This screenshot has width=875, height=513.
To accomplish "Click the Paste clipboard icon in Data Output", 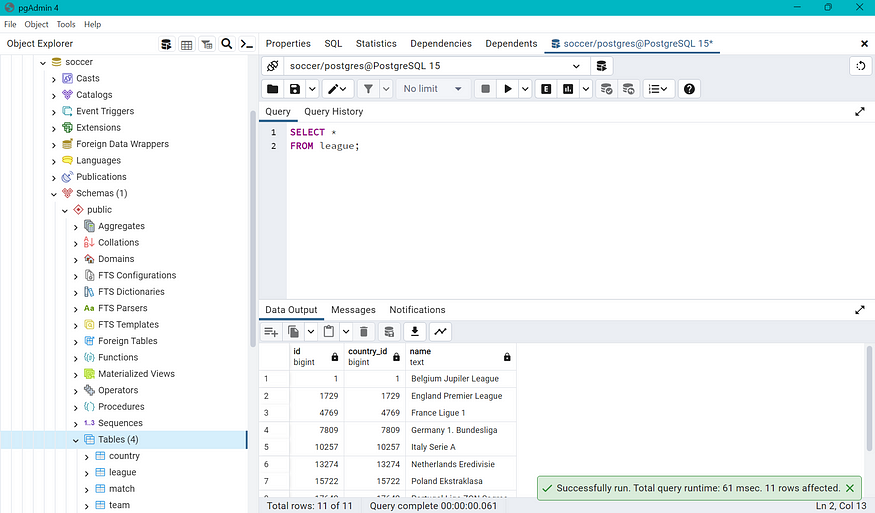I will click(x=329, y=332).
